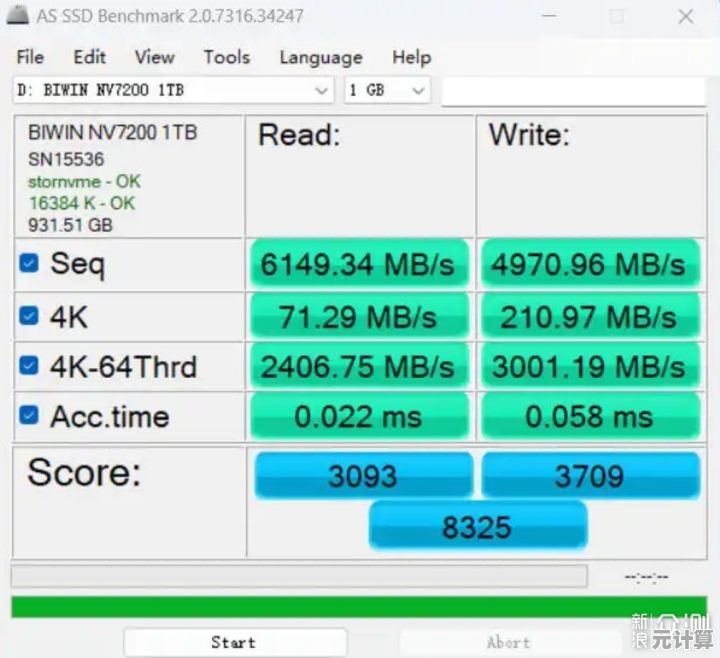Open the Tools menu
The image size is (720, 658).
pos(227,57)
